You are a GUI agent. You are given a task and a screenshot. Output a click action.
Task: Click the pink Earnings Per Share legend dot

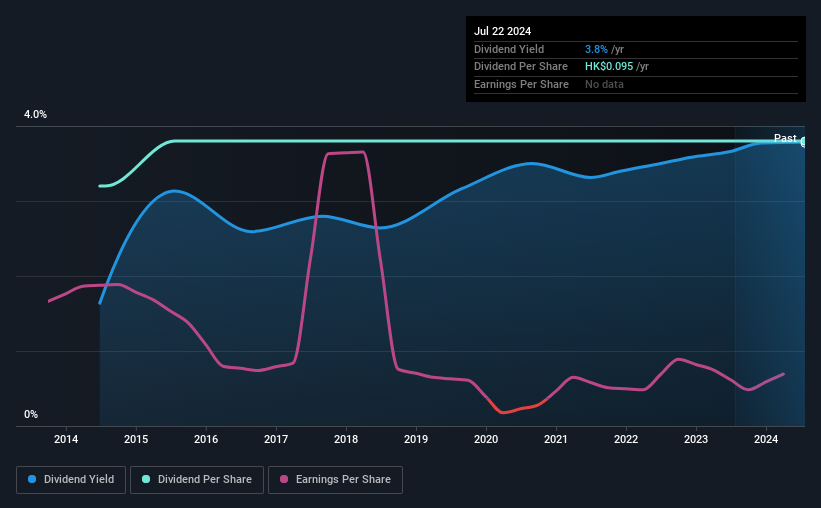coord(284,479)
